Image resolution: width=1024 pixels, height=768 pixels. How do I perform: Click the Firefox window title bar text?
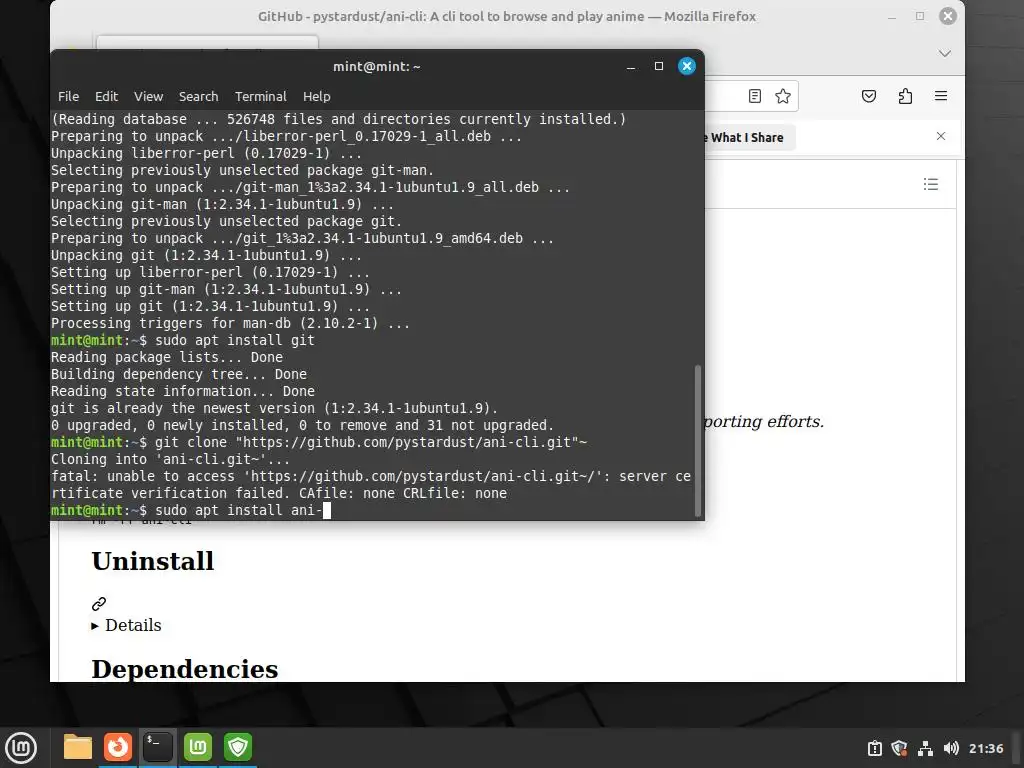click(507, 16)
